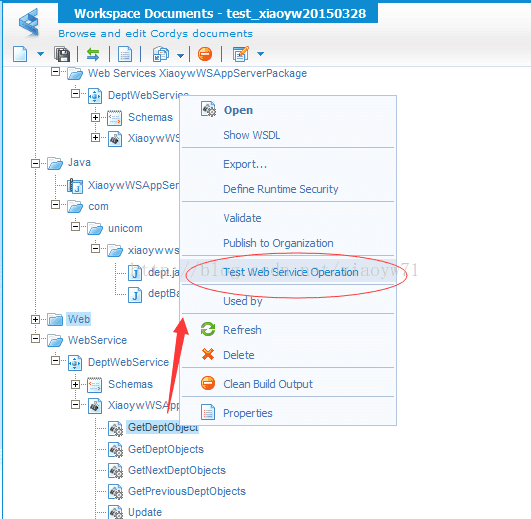Click the GetPreviousDeptObjects operation gear icon
531x519 pixels.
point(115,492)
